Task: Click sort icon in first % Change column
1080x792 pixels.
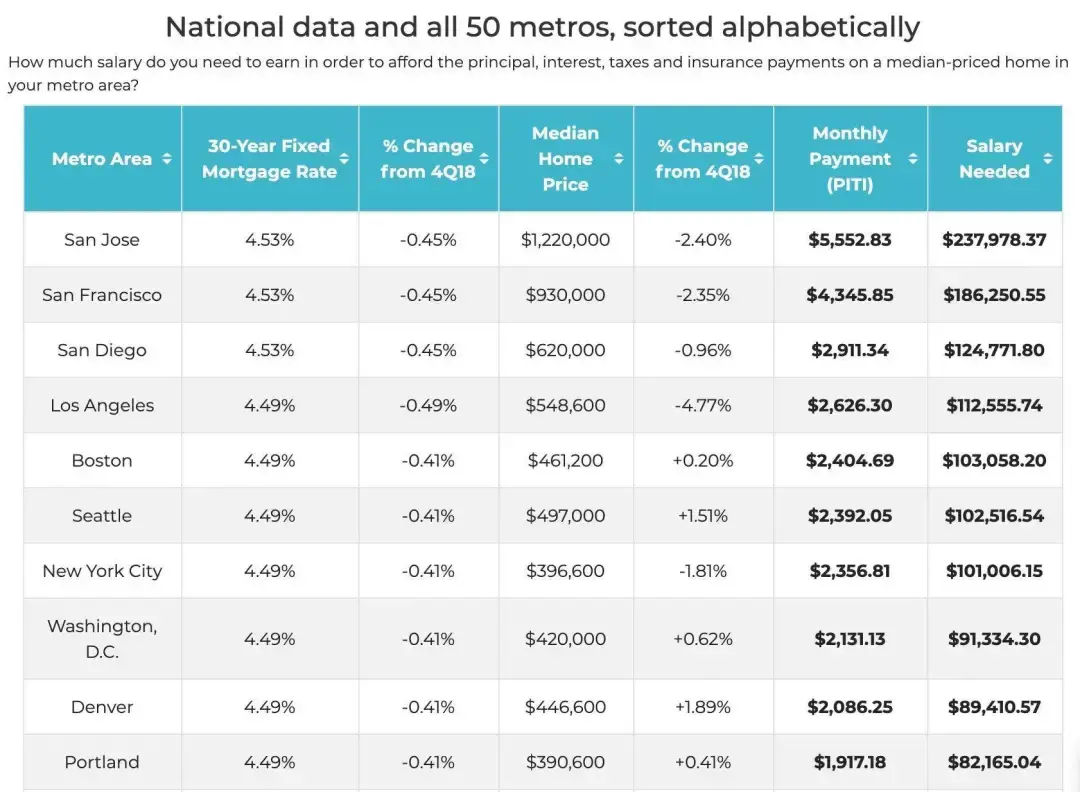Action: [484, 159]
